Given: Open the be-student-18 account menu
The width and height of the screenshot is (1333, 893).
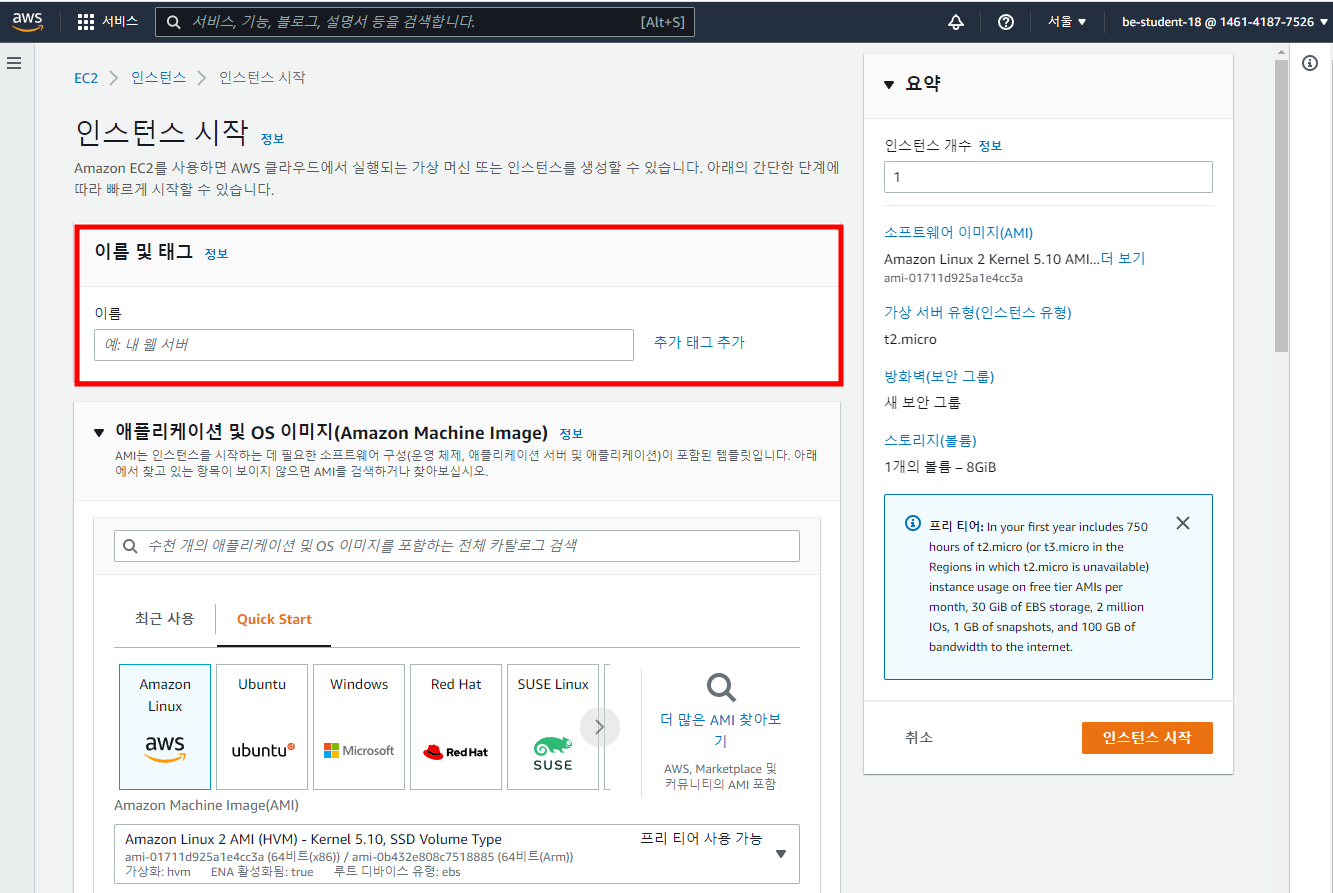Looking at the screenshot, I should point(1223,22).
